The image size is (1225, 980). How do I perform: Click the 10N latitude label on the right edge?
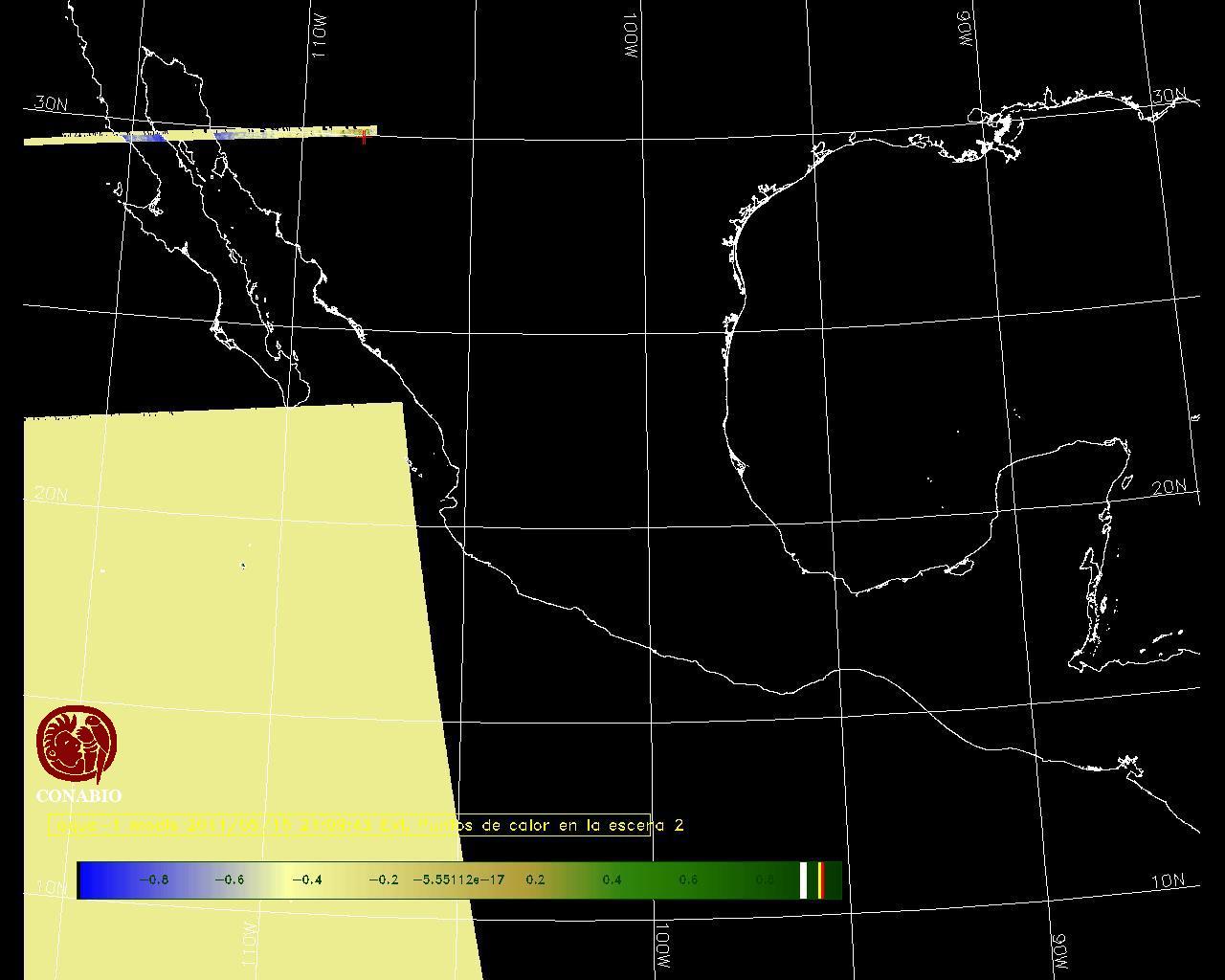pos(1168,881)
